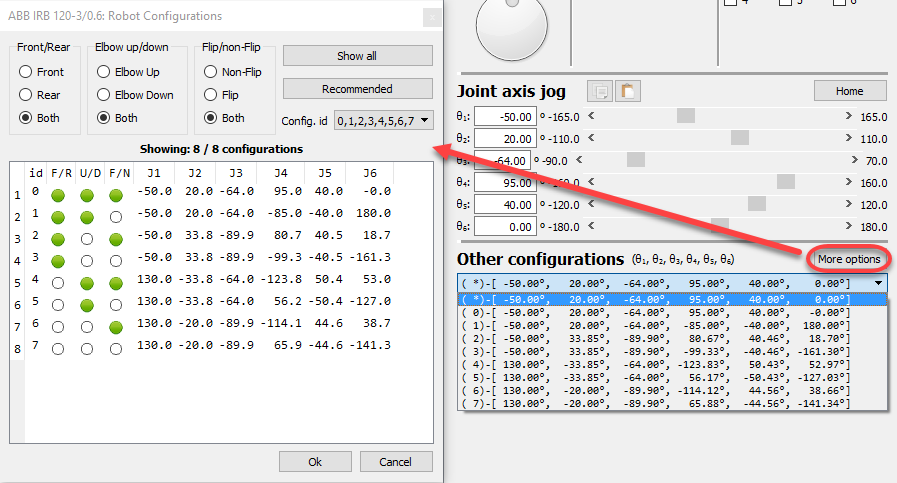Click the copy joint values icon
897x483 pixels.
point(600,91)
